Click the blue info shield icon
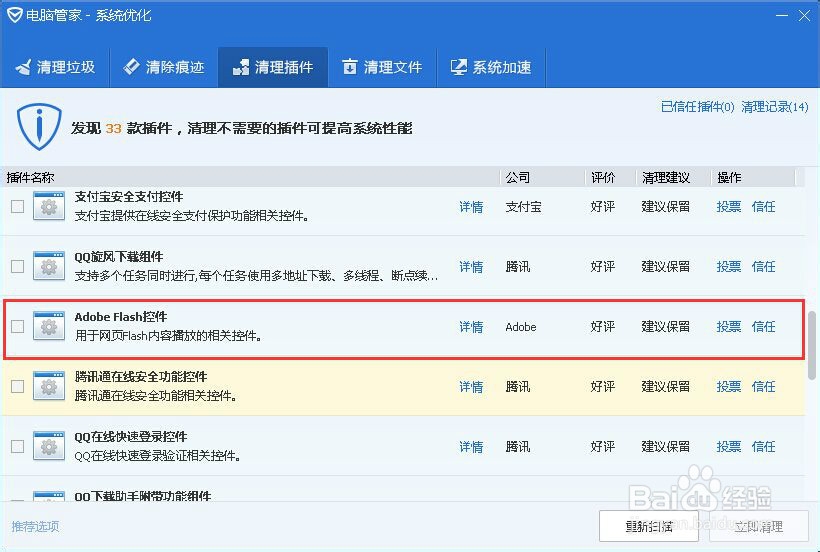 pos(39,127)
